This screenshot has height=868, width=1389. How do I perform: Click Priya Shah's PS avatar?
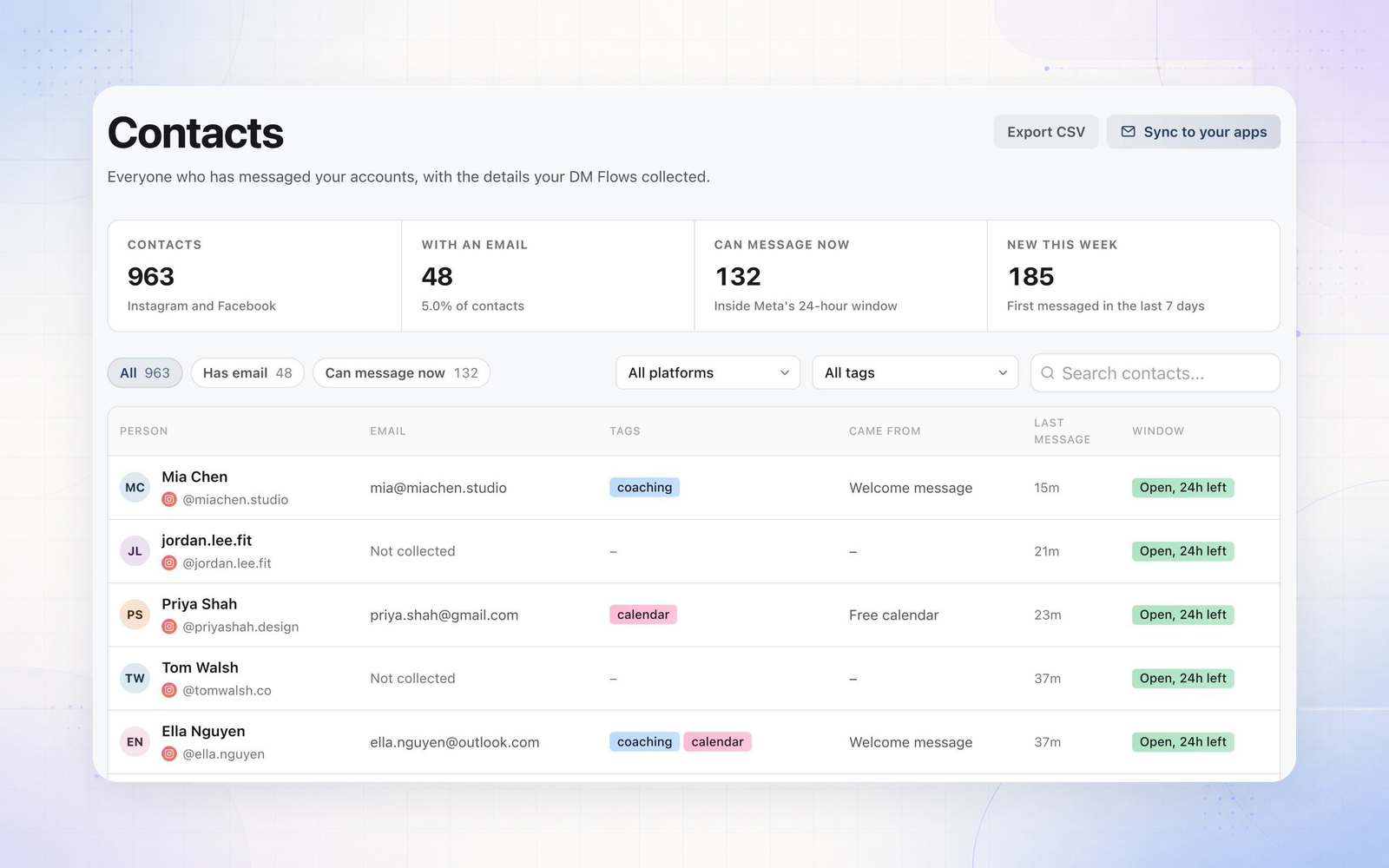(135, 615)
